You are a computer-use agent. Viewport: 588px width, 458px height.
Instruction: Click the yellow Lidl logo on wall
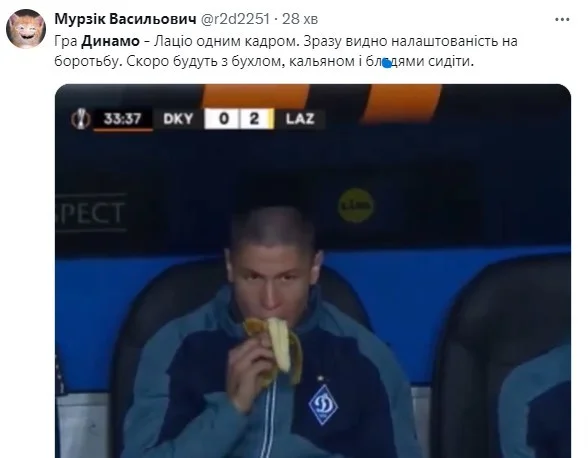tap(356, 205)
